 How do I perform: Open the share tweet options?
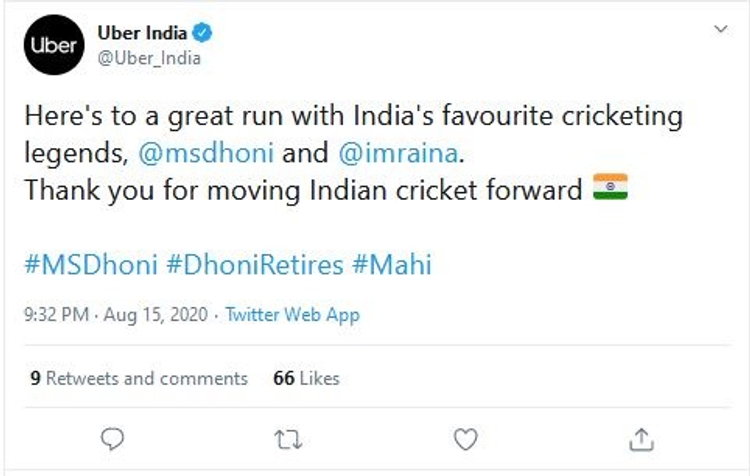point(640,438)
